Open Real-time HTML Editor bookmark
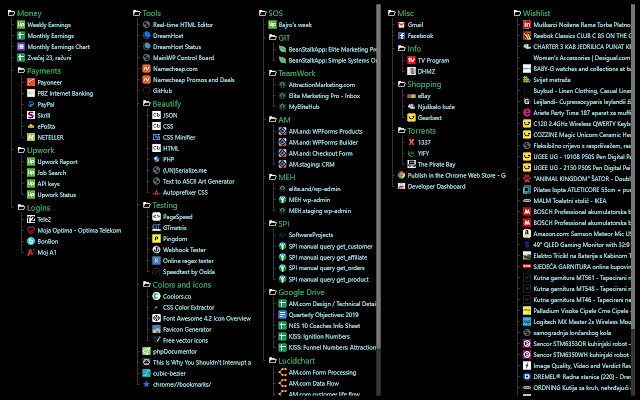Image resolution: width=640 pixels, height=400 pixels. pyautogui.click(x=183, y=25)
